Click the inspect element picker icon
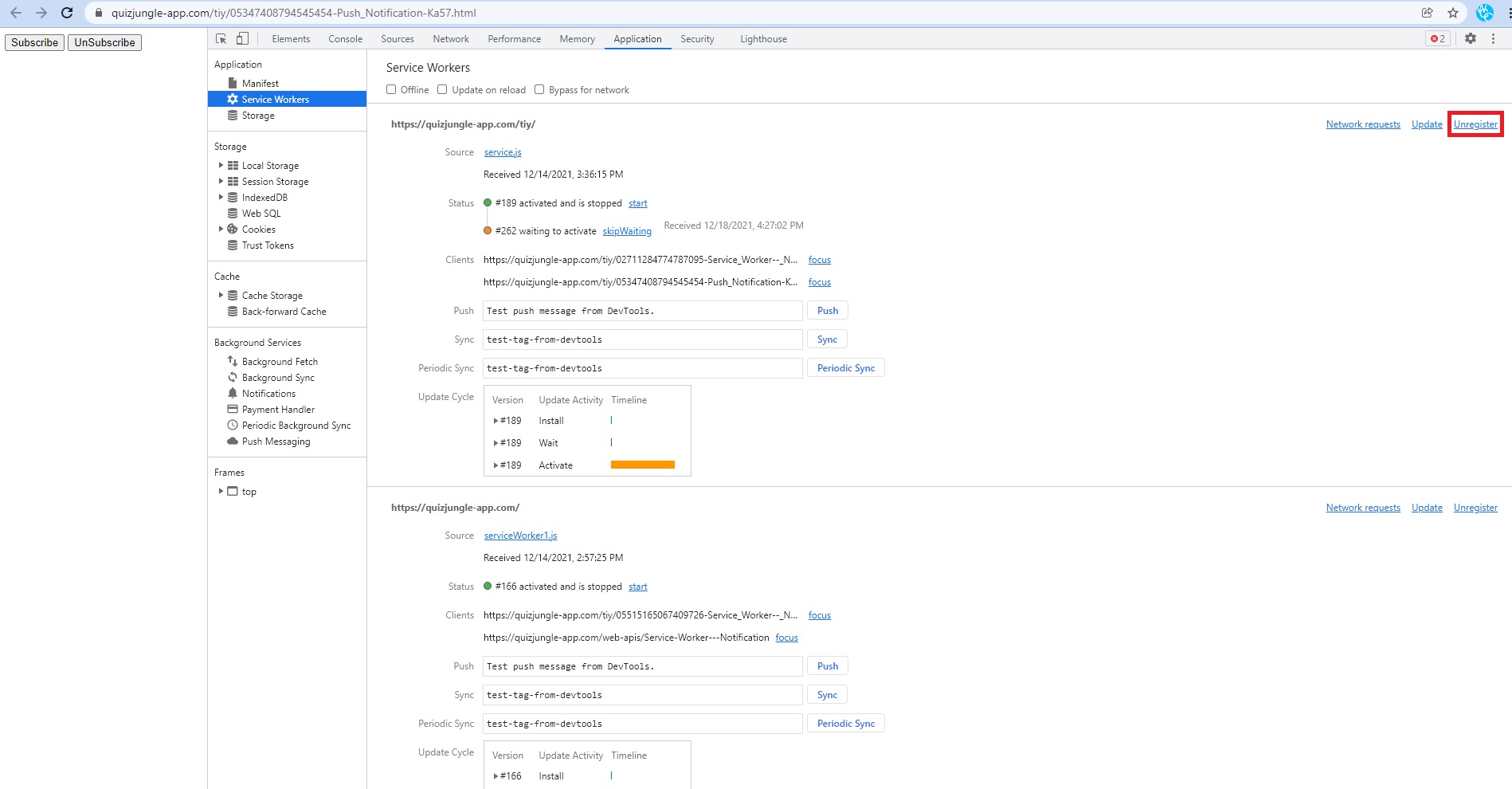 point(221,38)
